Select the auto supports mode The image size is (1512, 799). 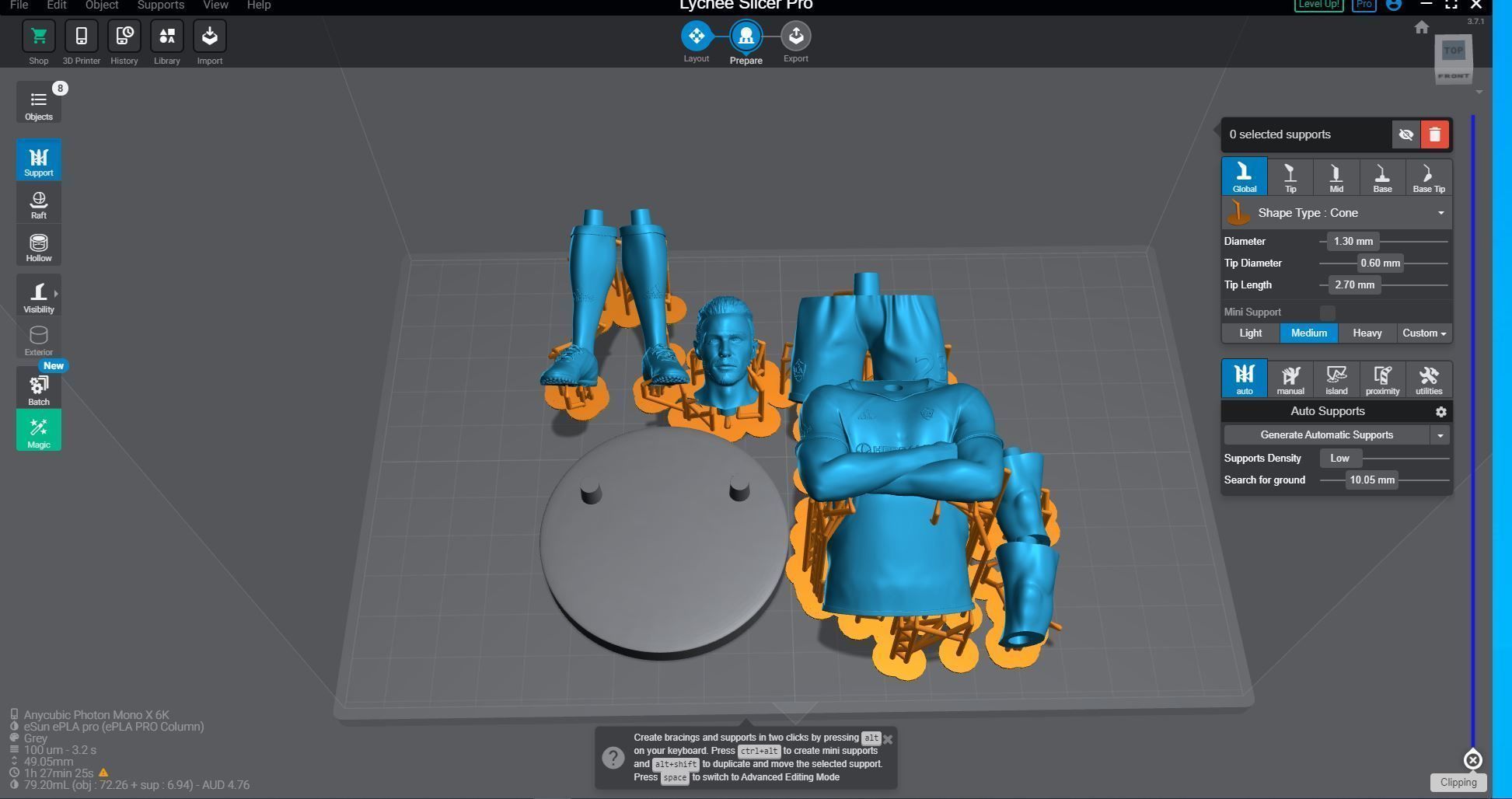pos(1244,379)
